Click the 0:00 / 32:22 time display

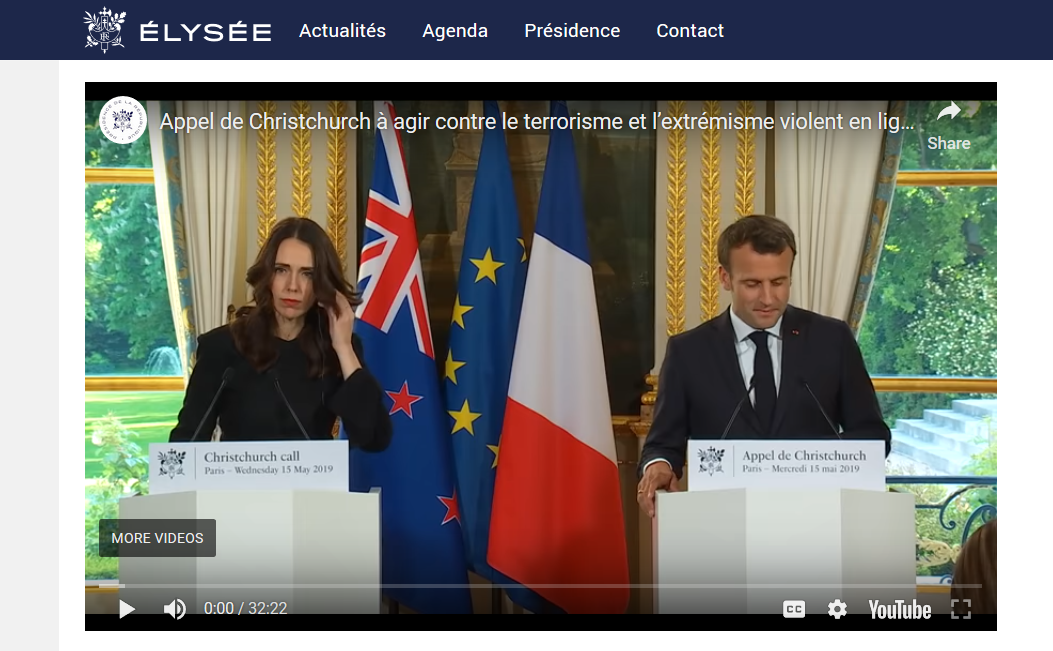pyautogui.click(x=245, y=609)
